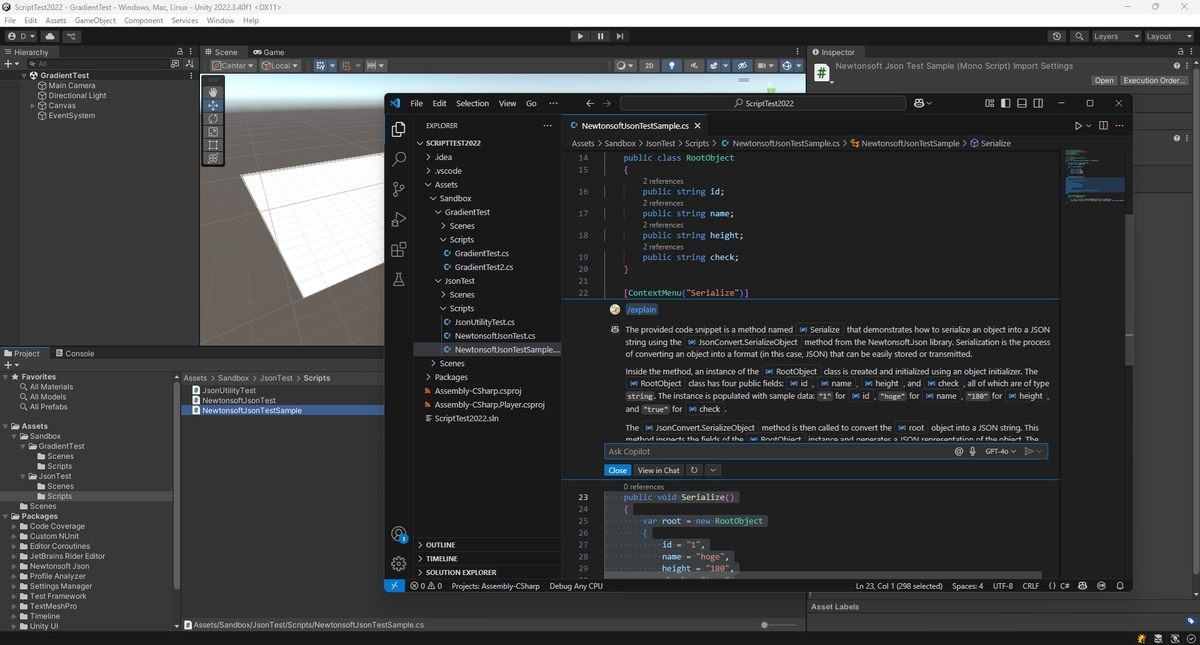The height and width of the screenshot is (645, 1200).
Task: Open the Search view in VS Code activity bar
Action: point(399,159)
